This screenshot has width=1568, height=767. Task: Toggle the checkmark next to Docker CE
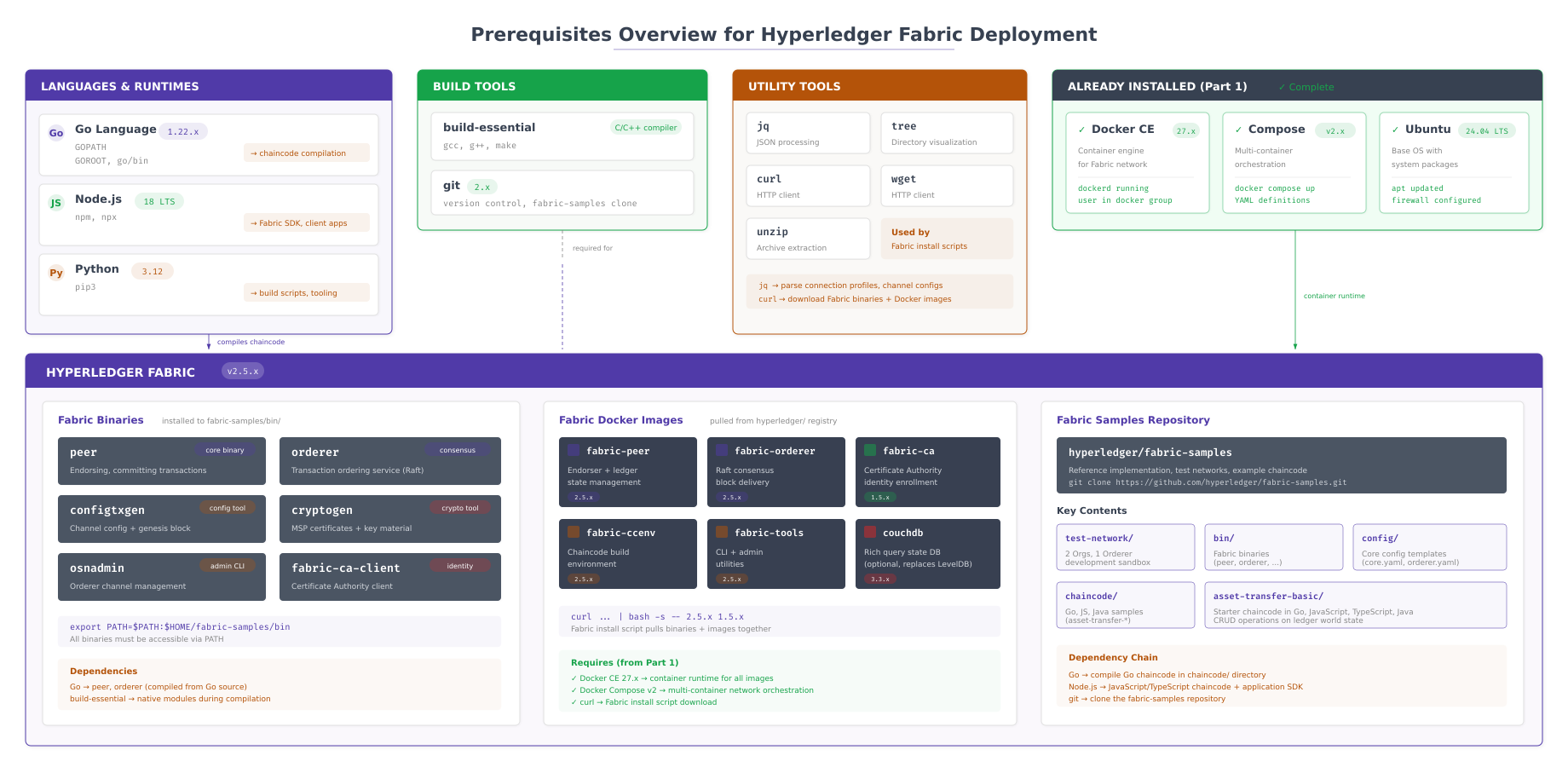(1081, 129)
